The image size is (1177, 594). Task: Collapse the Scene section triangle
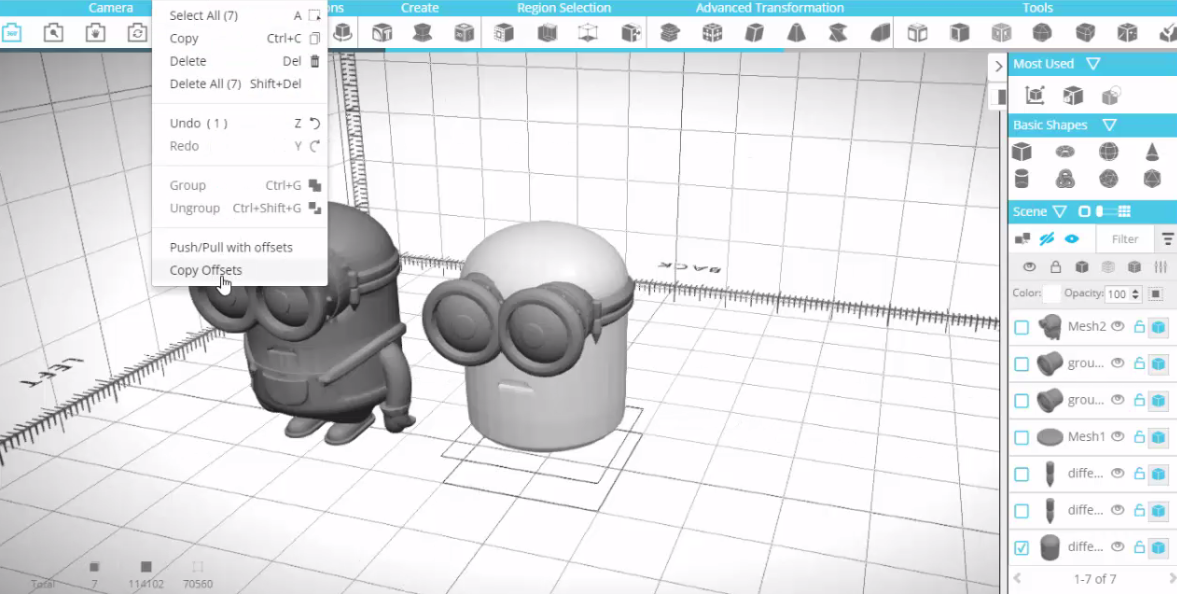[1059, 212]
